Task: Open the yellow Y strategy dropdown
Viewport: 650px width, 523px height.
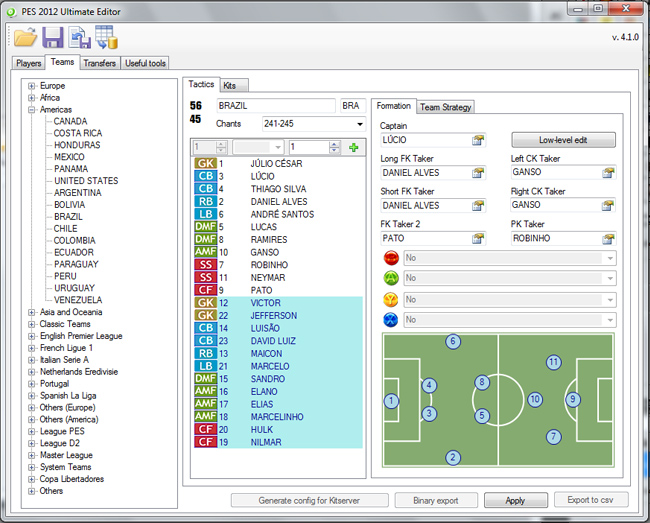Action: coord(610,299)
